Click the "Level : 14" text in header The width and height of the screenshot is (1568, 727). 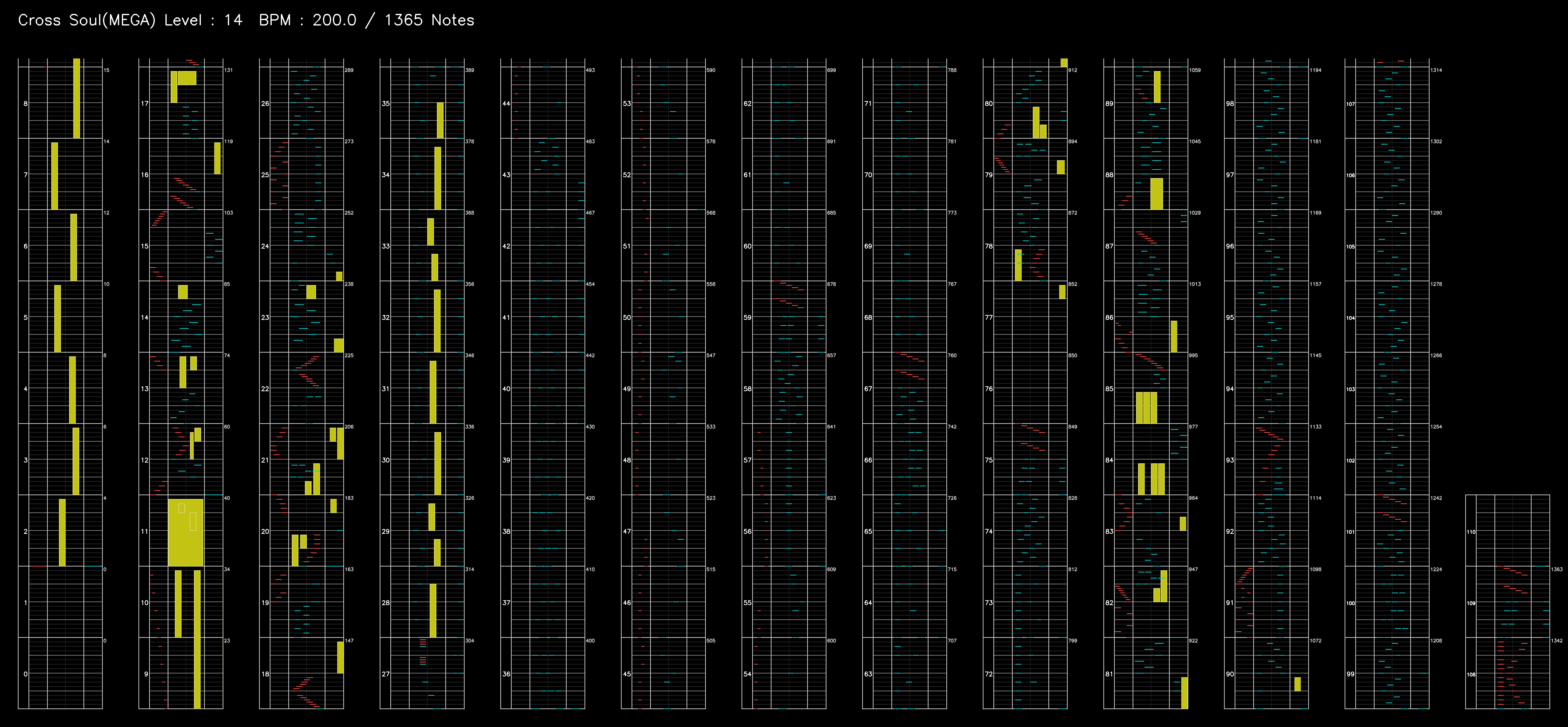tap(203, 20)
